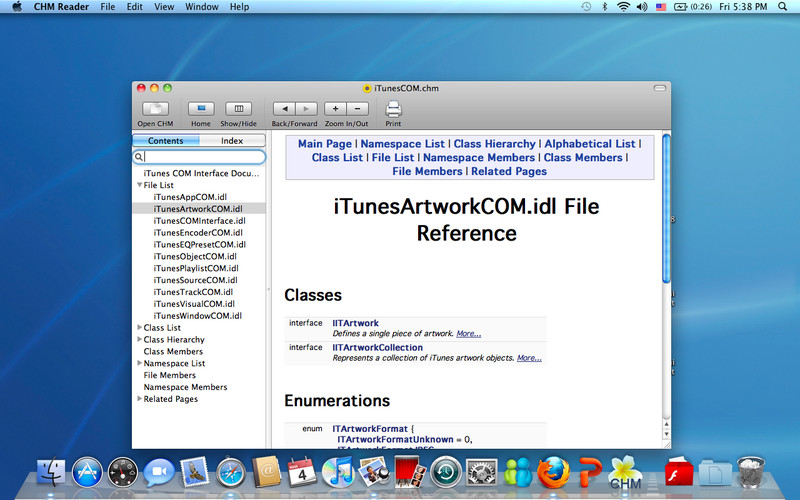Follow the Class Hierarchy link in header
Image resolution: width=800 pixels, height=500 pixels.
click(494, 144)
